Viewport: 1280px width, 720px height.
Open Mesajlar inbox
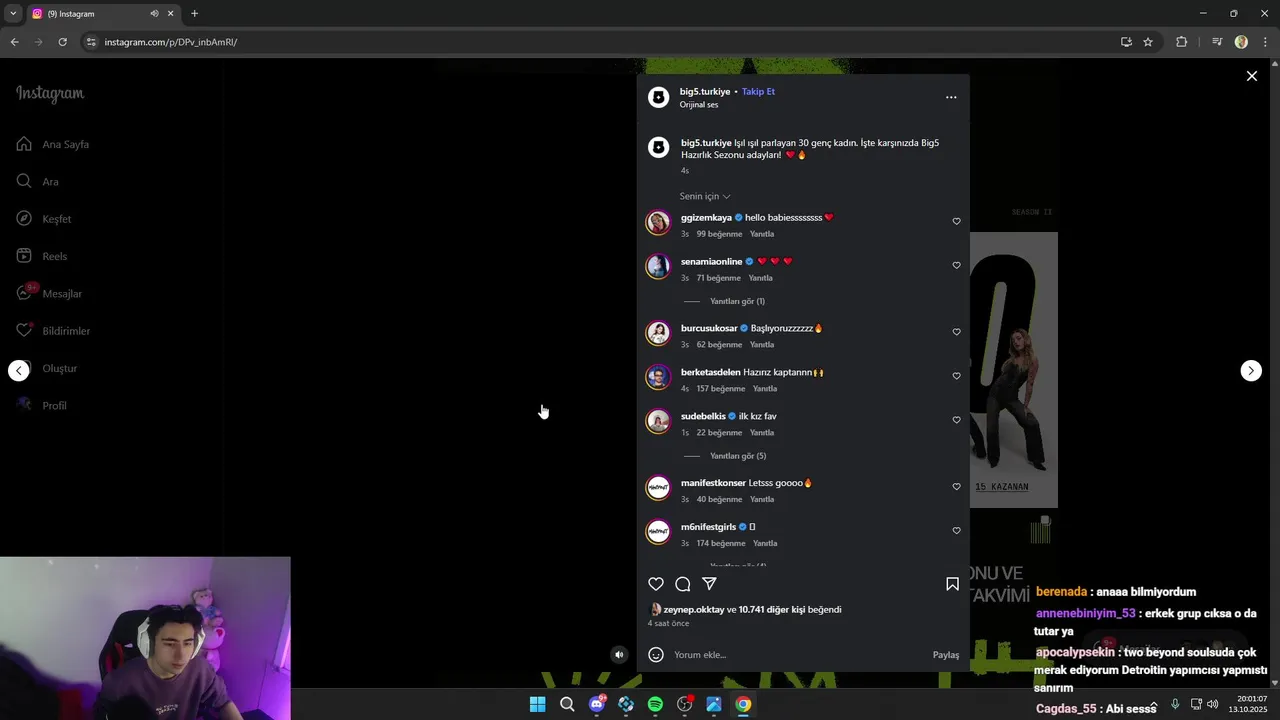[49, 294]
